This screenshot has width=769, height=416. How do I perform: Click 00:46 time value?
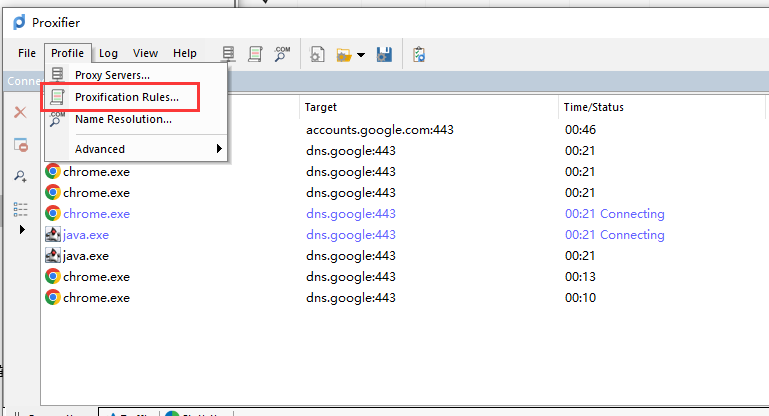coord(580,130)
